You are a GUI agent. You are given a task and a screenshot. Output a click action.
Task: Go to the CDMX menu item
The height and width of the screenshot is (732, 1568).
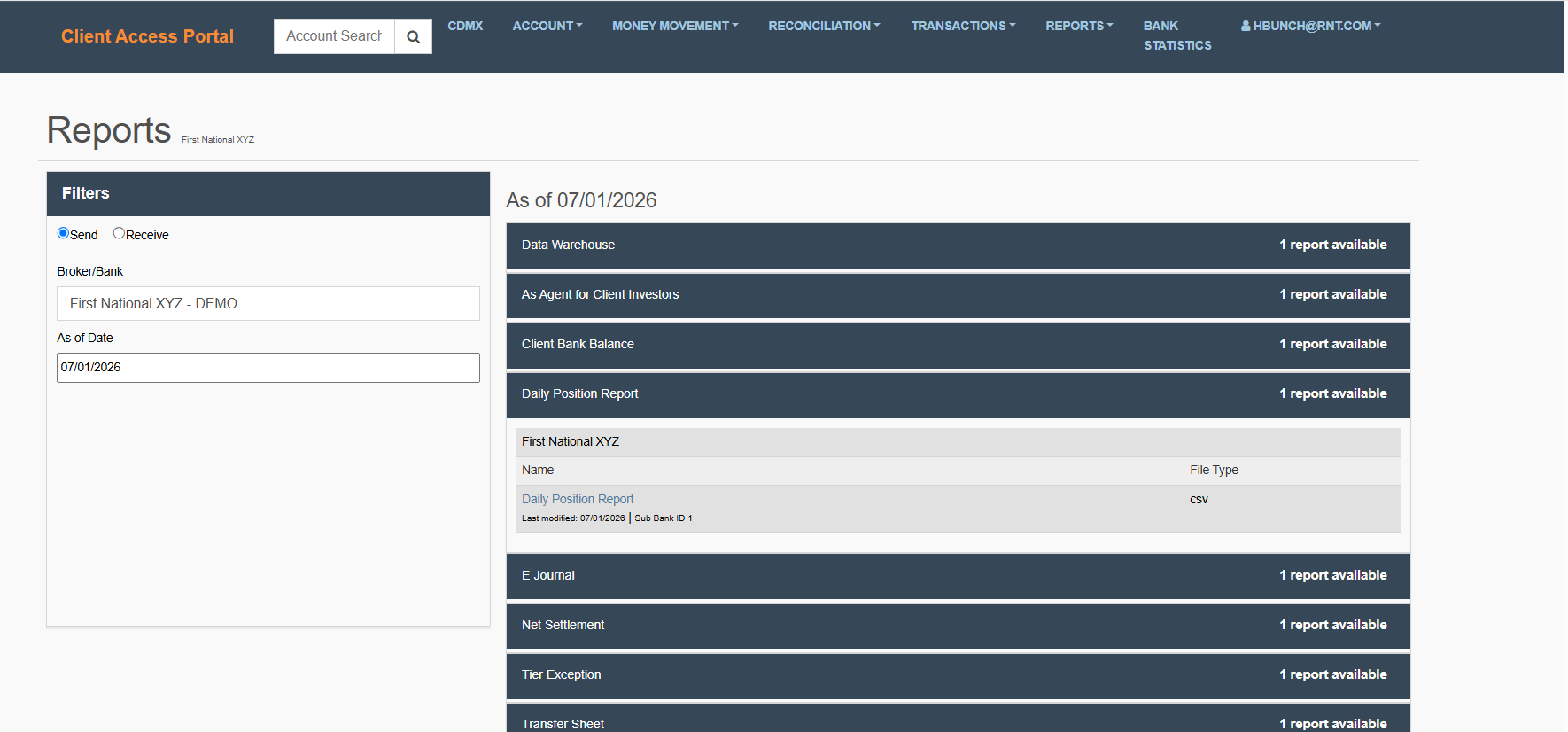point(465,26)
